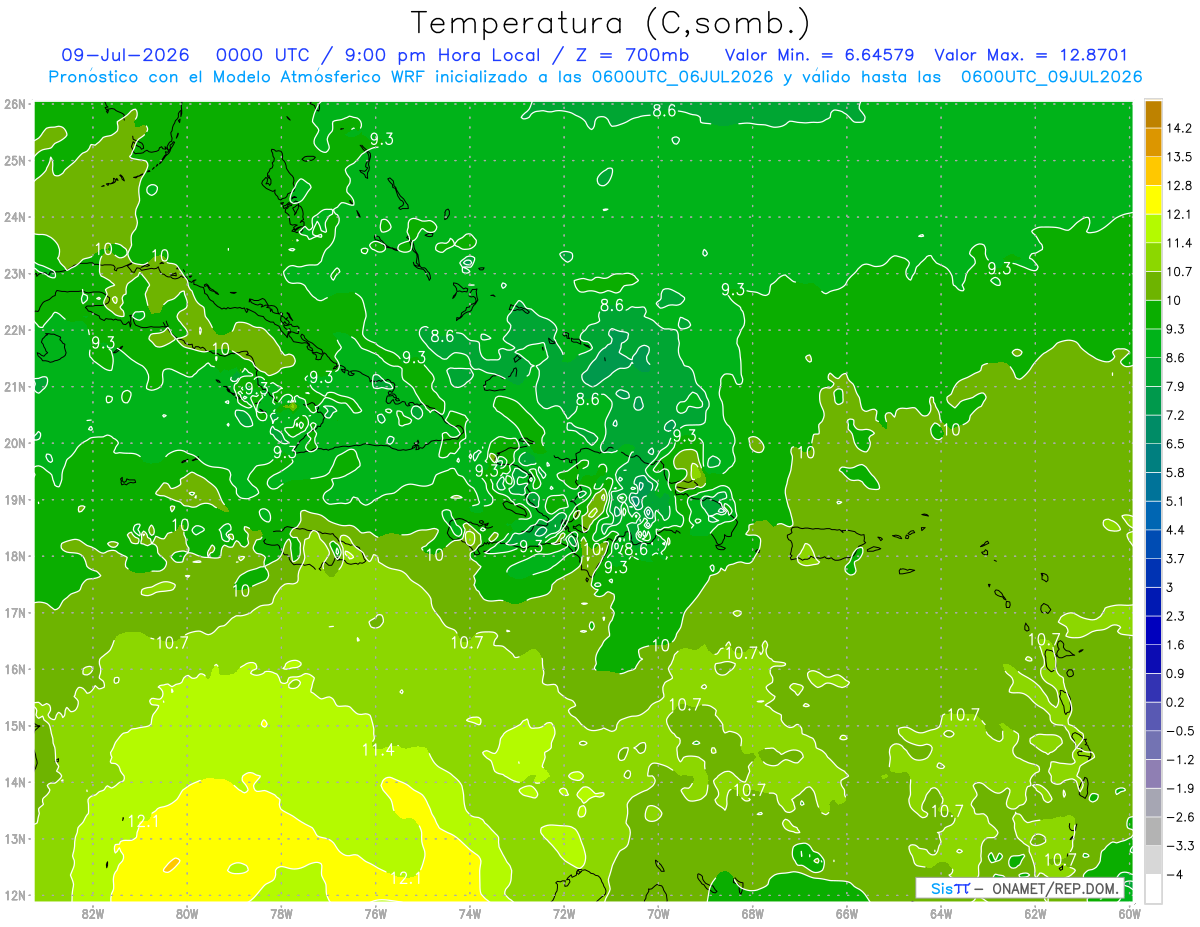The image size is (1200, 927).
Task: Click the 6.5 label on the color scale
Action: [x=1176, y=443]
